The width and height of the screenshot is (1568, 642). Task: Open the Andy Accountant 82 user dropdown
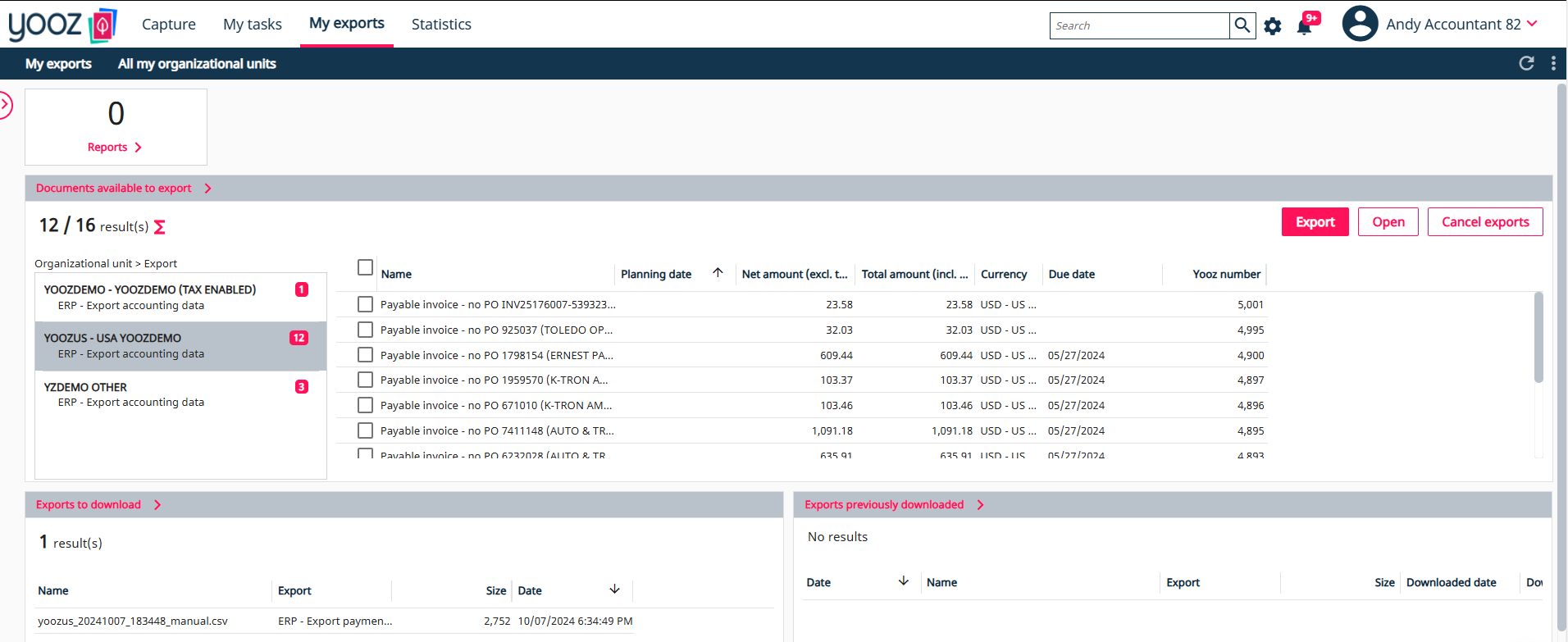point(1461,25)
